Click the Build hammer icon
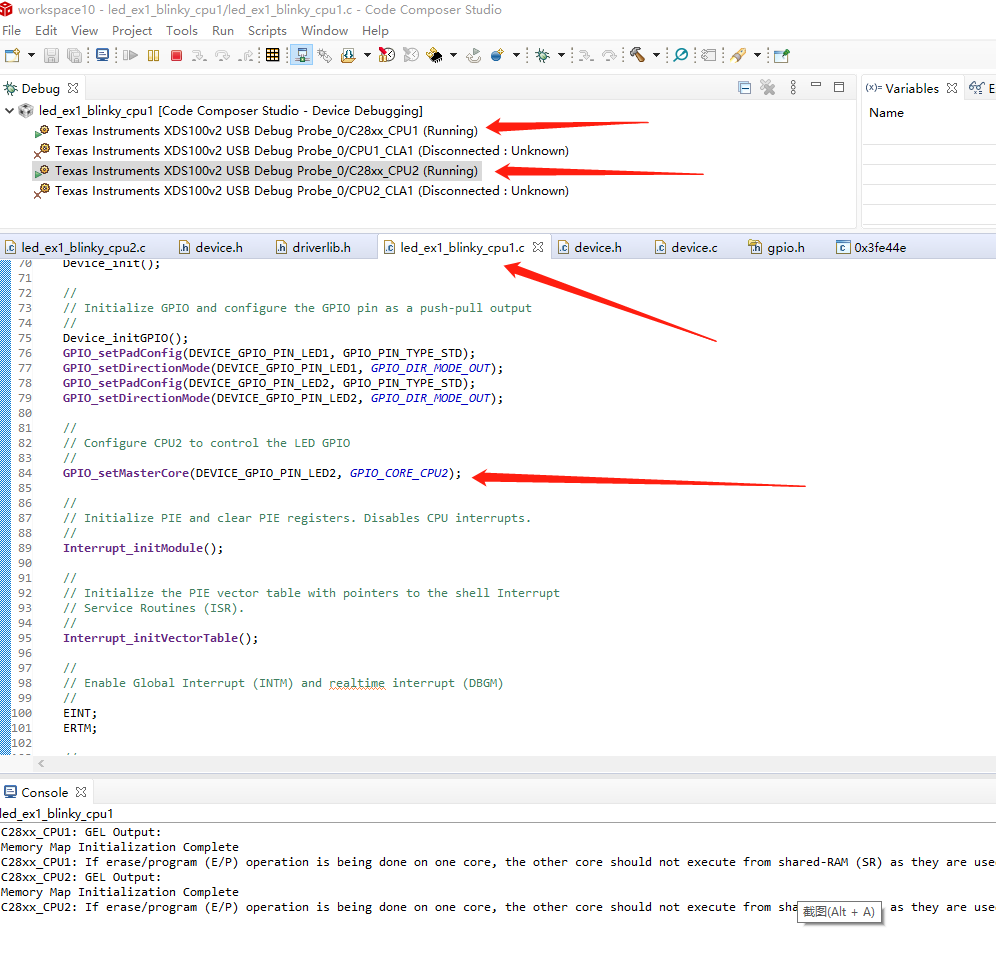Viewport: 996px width, 958px height. pos(638,55)
